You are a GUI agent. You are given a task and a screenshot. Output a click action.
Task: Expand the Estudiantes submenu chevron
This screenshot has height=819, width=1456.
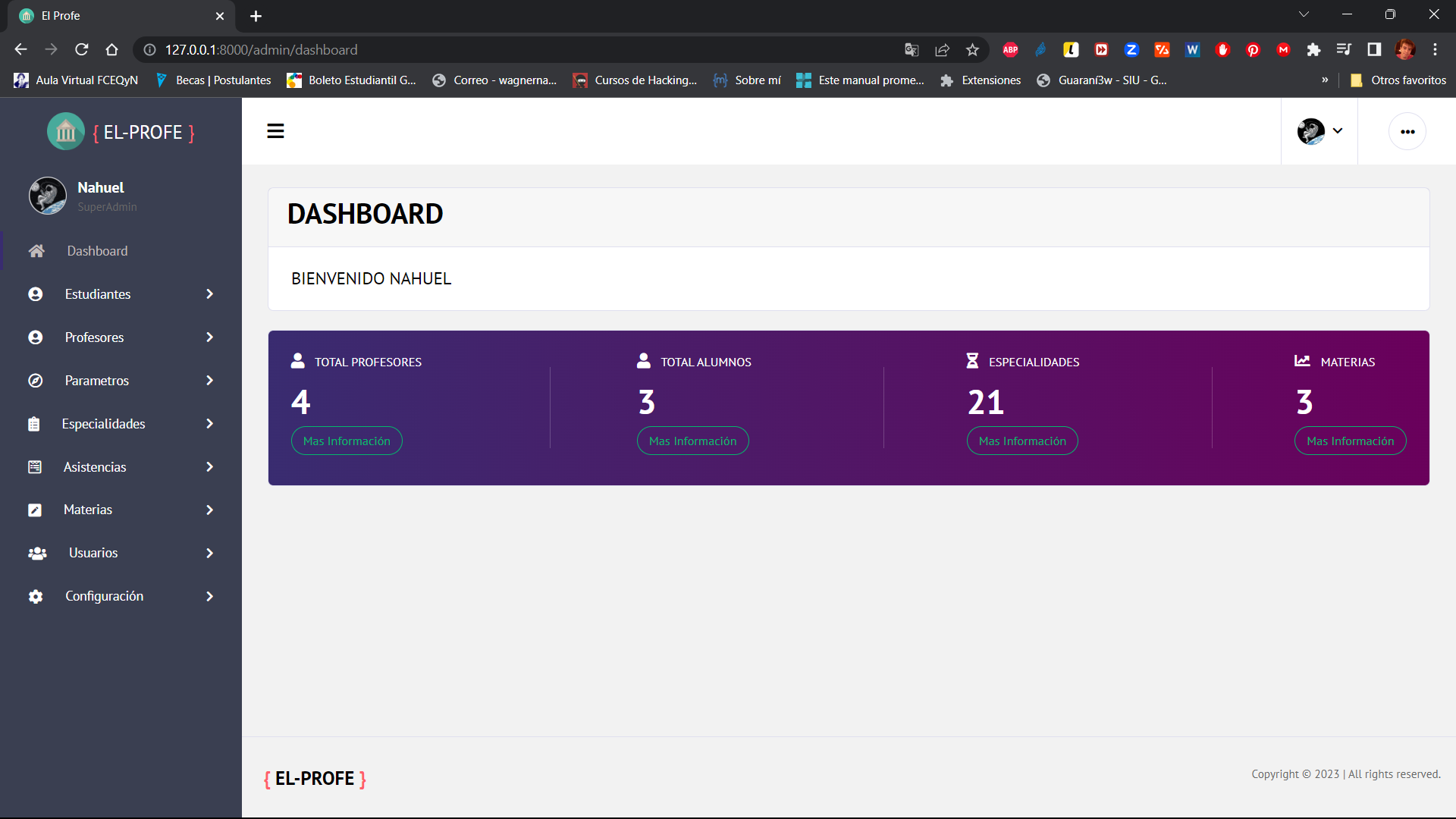click(x=210, y=294)
